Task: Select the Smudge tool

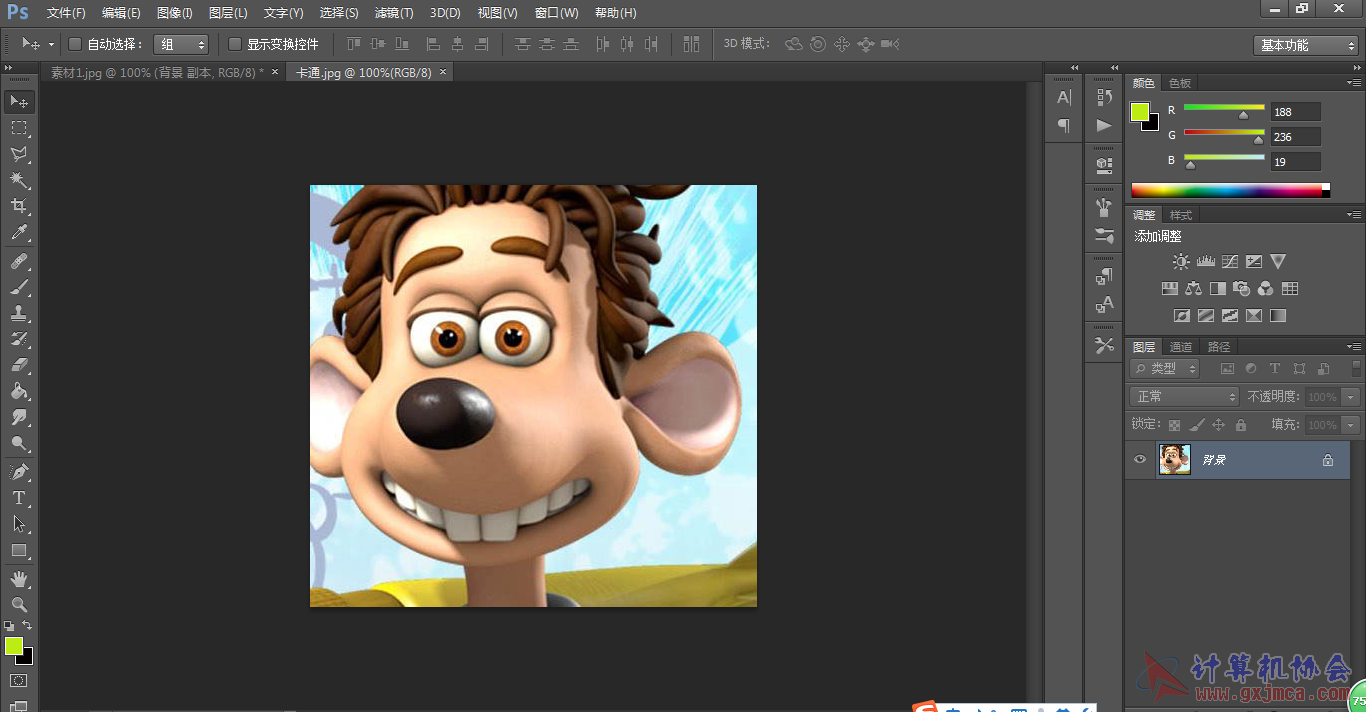Action: (x=19, y=417)
